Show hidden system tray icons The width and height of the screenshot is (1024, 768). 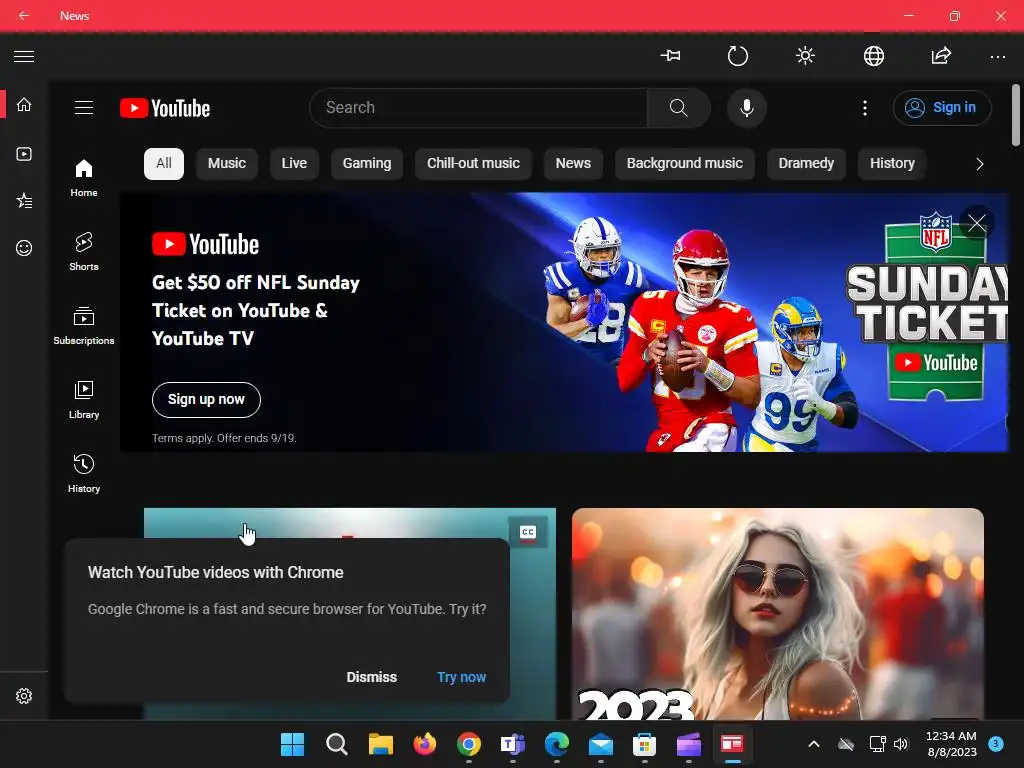(814, 744)
